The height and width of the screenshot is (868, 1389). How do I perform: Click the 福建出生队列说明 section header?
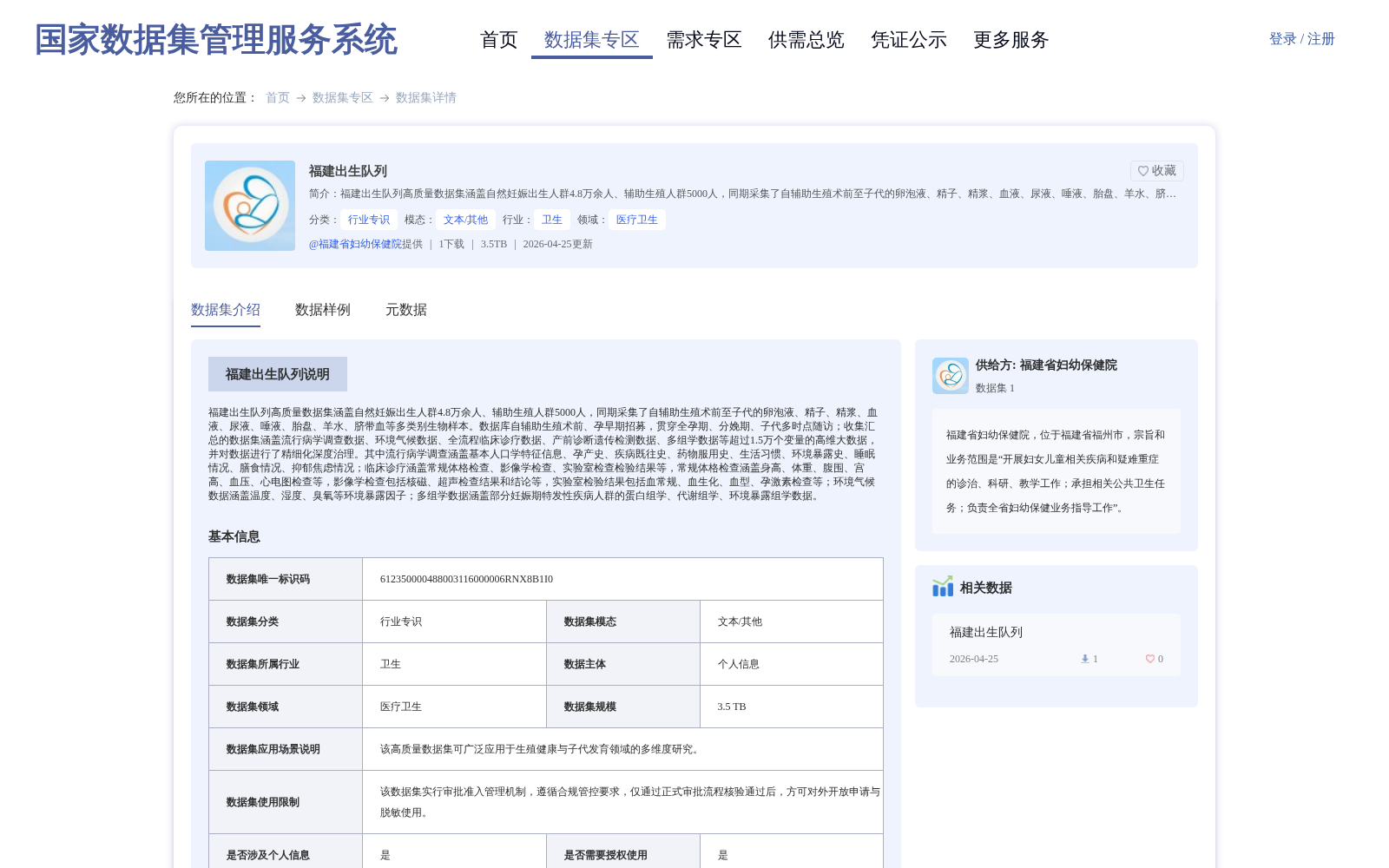point(278,374)
